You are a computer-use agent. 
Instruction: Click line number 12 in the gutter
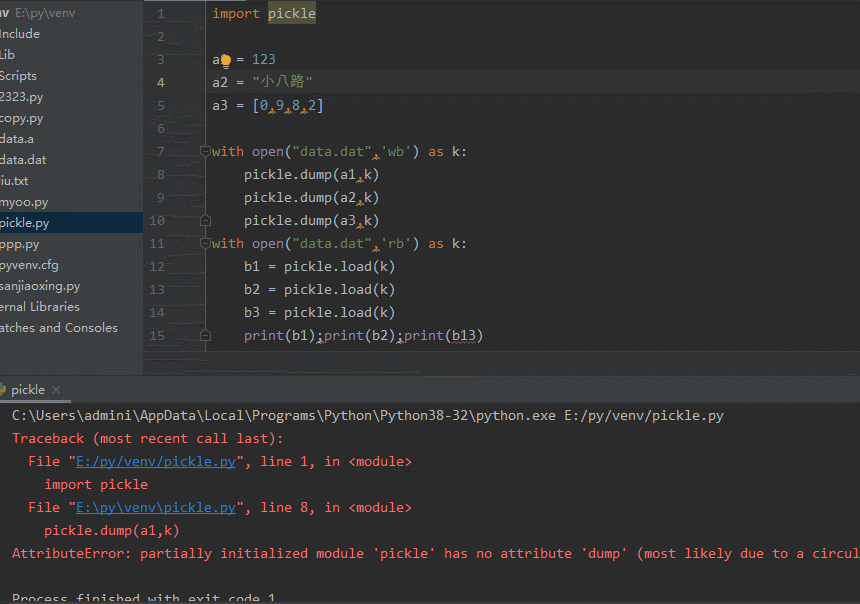(157, 267)
